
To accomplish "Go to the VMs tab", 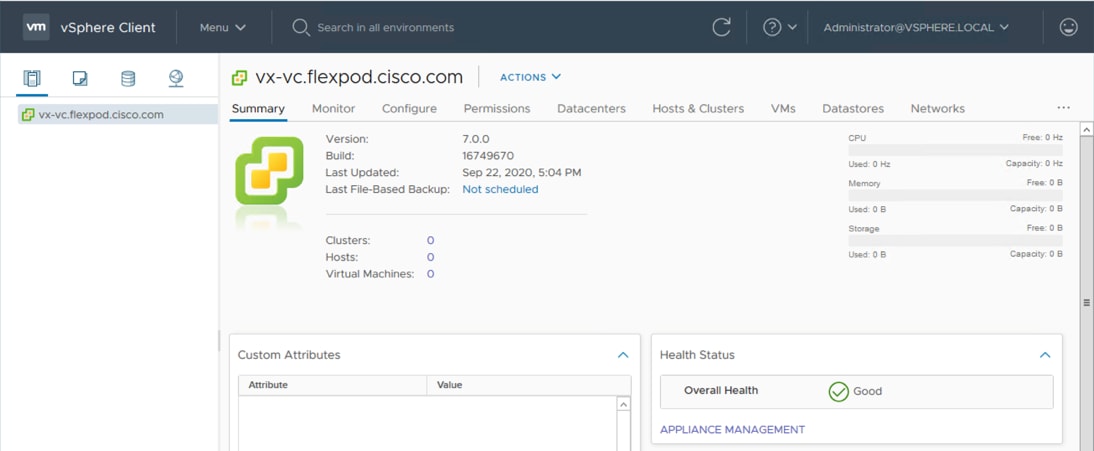I will [783, 109].
